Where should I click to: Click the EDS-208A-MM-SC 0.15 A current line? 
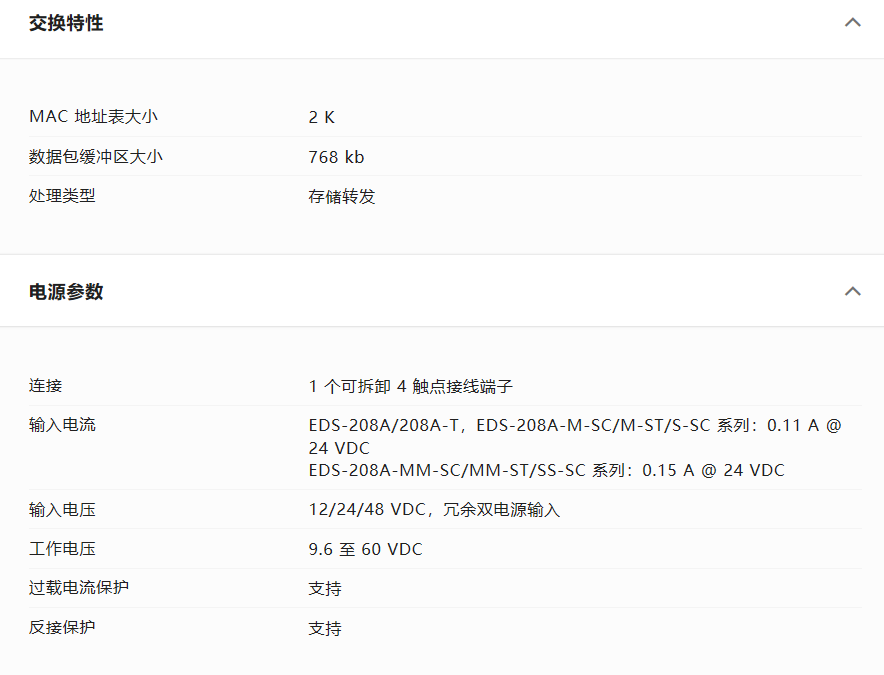[546, 470]
